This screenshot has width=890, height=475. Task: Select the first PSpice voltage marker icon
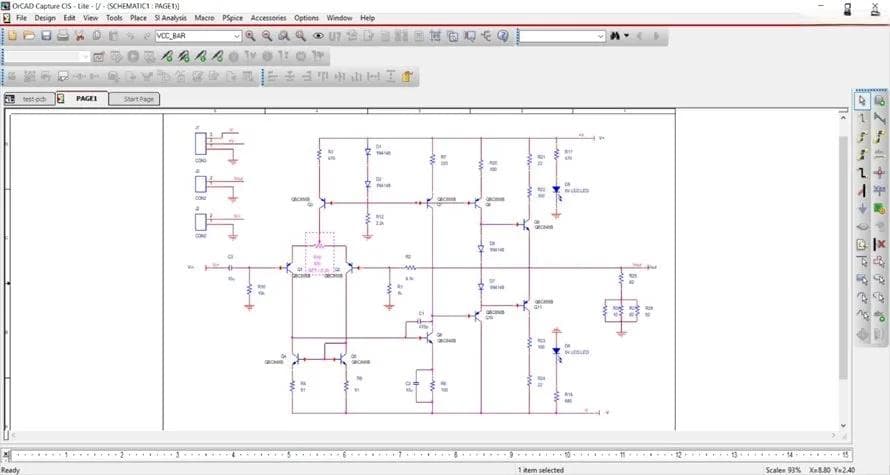[166, 57]
